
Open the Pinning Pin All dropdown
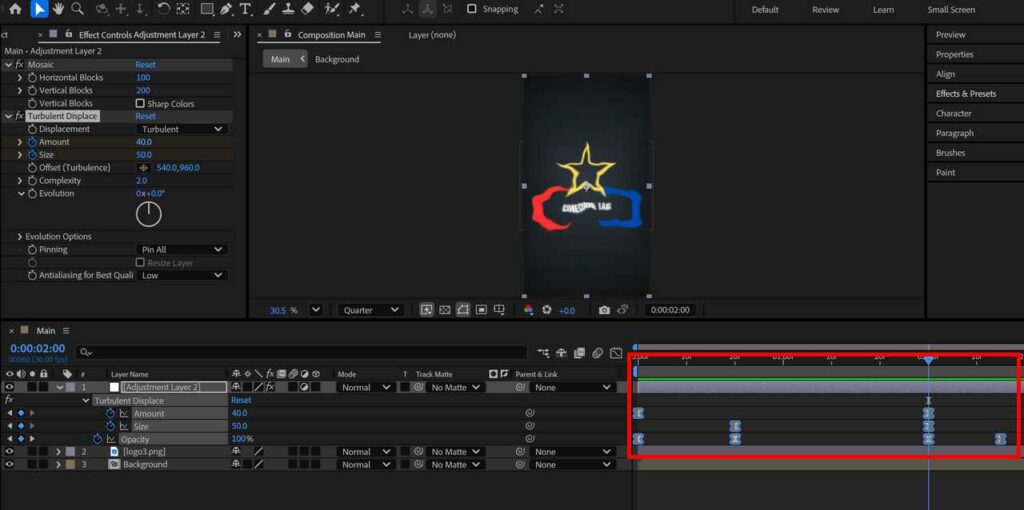[182, 249]
